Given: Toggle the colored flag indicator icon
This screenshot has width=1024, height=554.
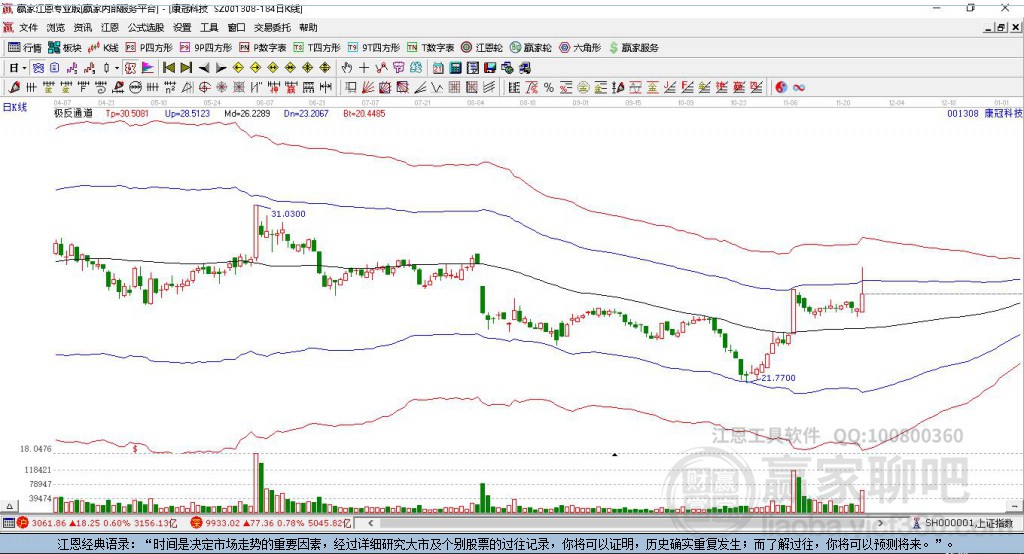Looking at the screenshot, I should (x=148, y=68).
